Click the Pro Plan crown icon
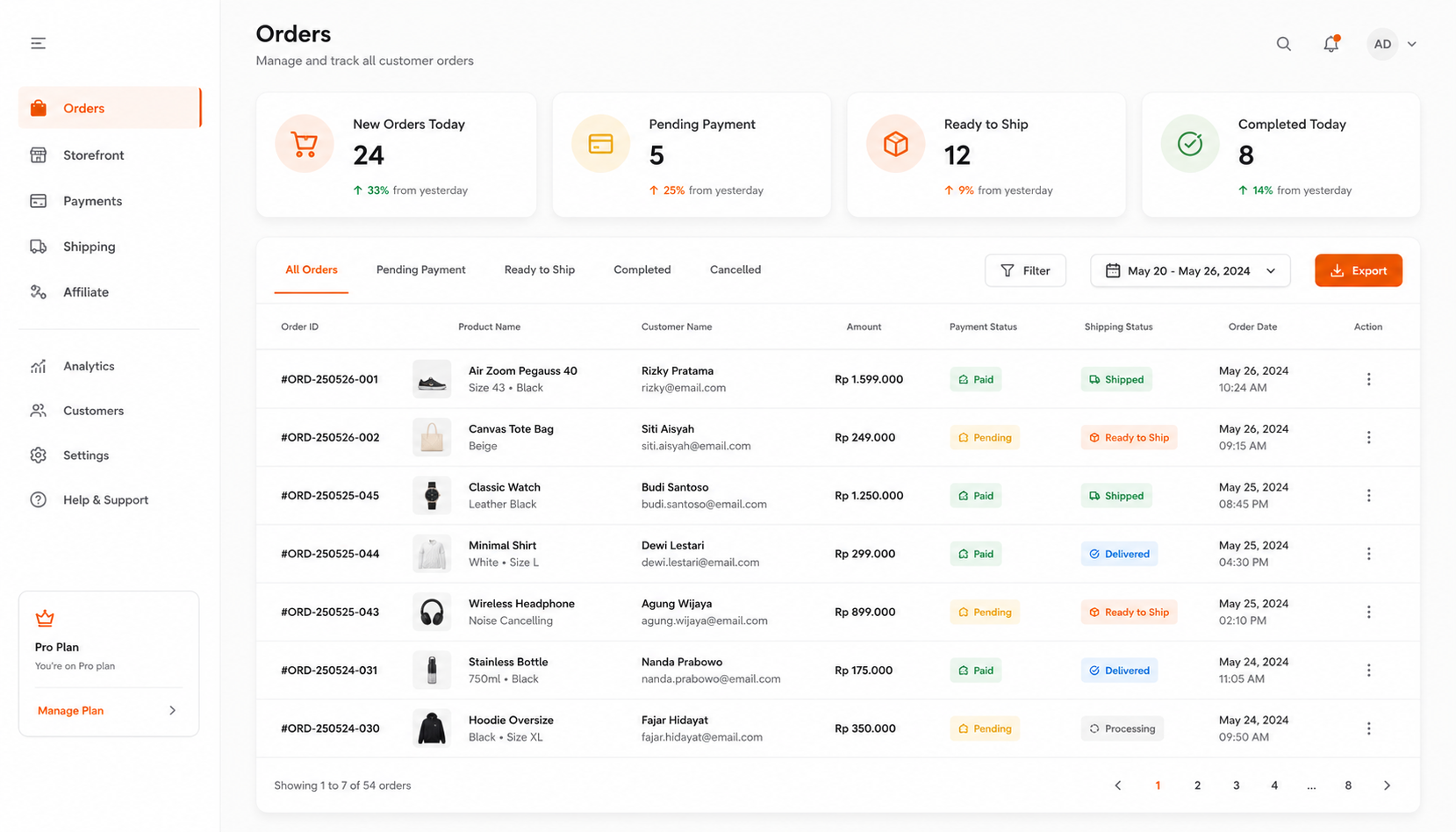1456x832 pixels. point(45,618)
